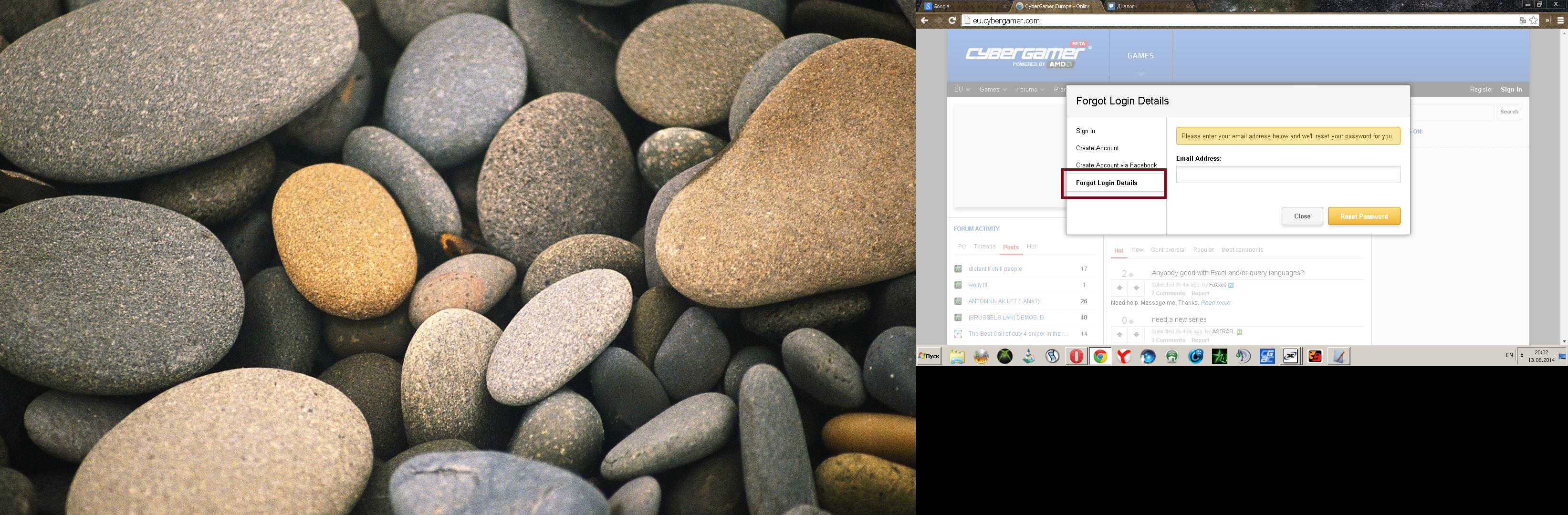Click the Email Address input field
Image resolution: width=1568 pixels, height=515 pixels.
(x=1287, y=175)
